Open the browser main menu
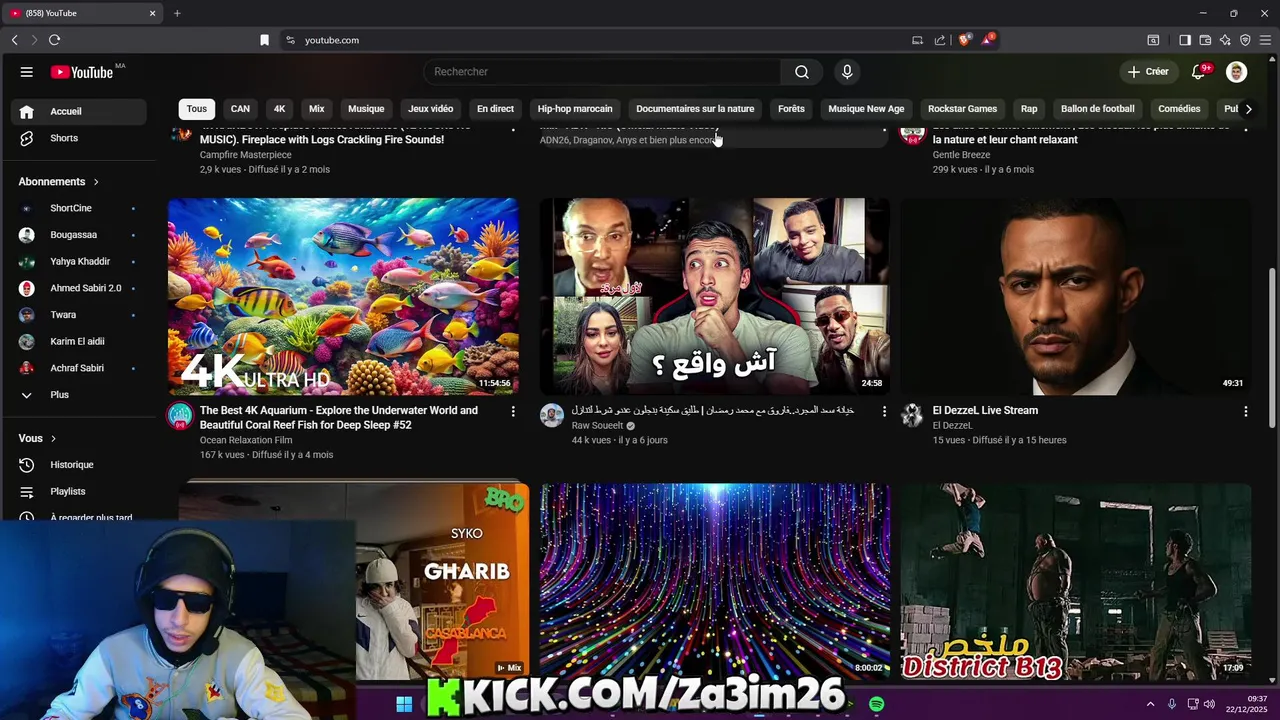Image resolution: width=1280 pixels, height=720 pixels. 1265,40
